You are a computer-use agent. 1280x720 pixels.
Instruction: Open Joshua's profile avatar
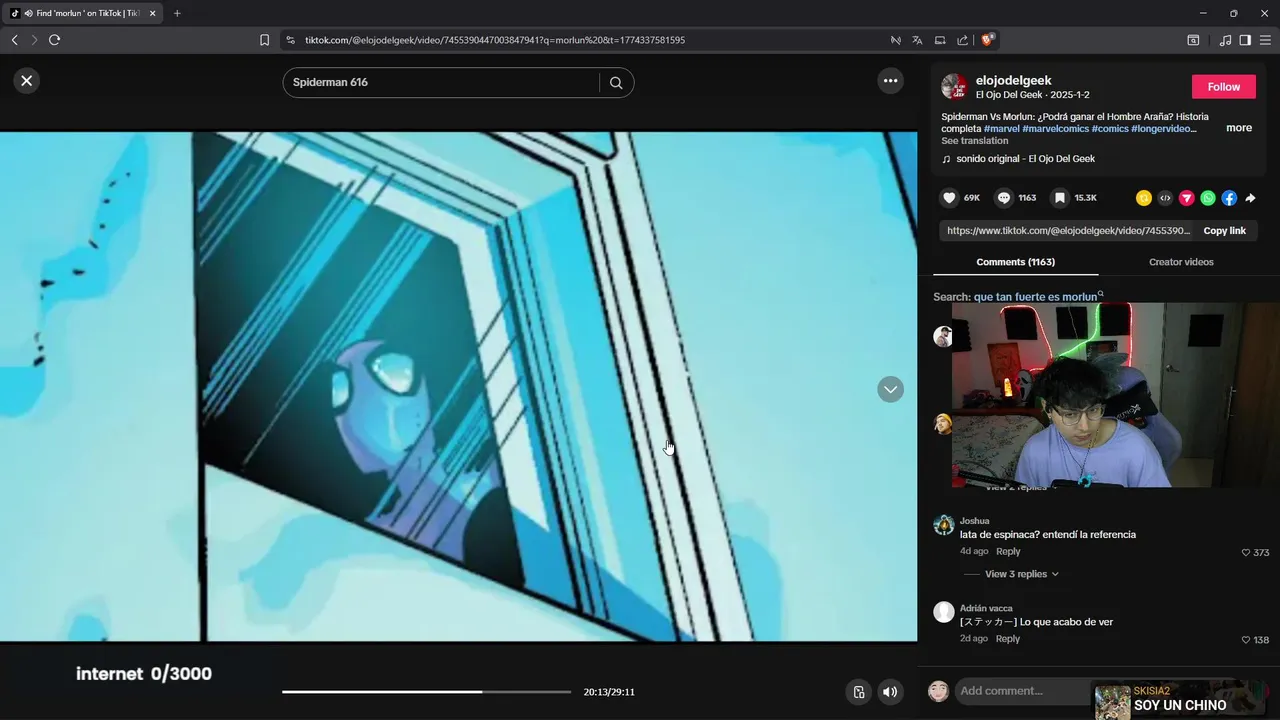[943, 525]
